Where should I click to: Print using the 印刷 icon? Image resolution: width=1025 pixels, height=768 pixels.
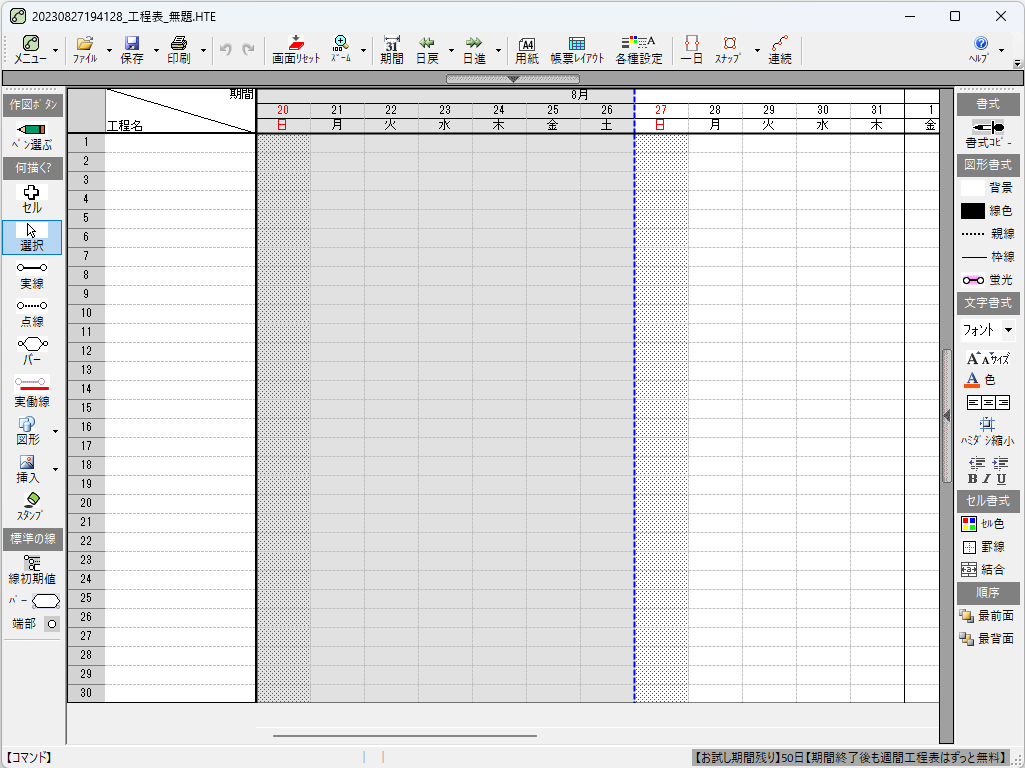tap(178, 50)
